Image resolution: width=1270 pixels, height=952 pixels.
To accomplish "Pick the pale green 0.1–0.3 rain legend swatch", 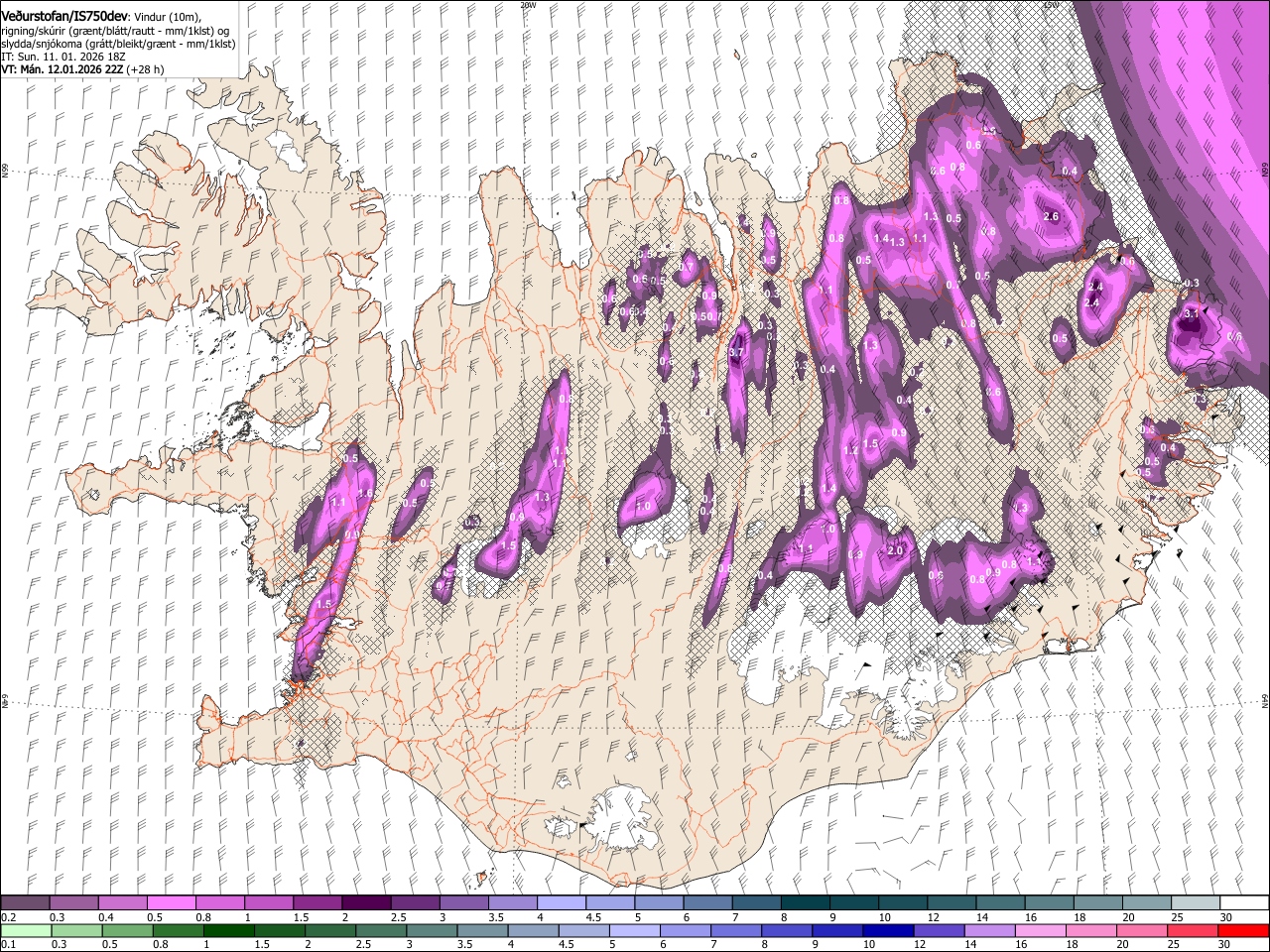I will point(27,930).
